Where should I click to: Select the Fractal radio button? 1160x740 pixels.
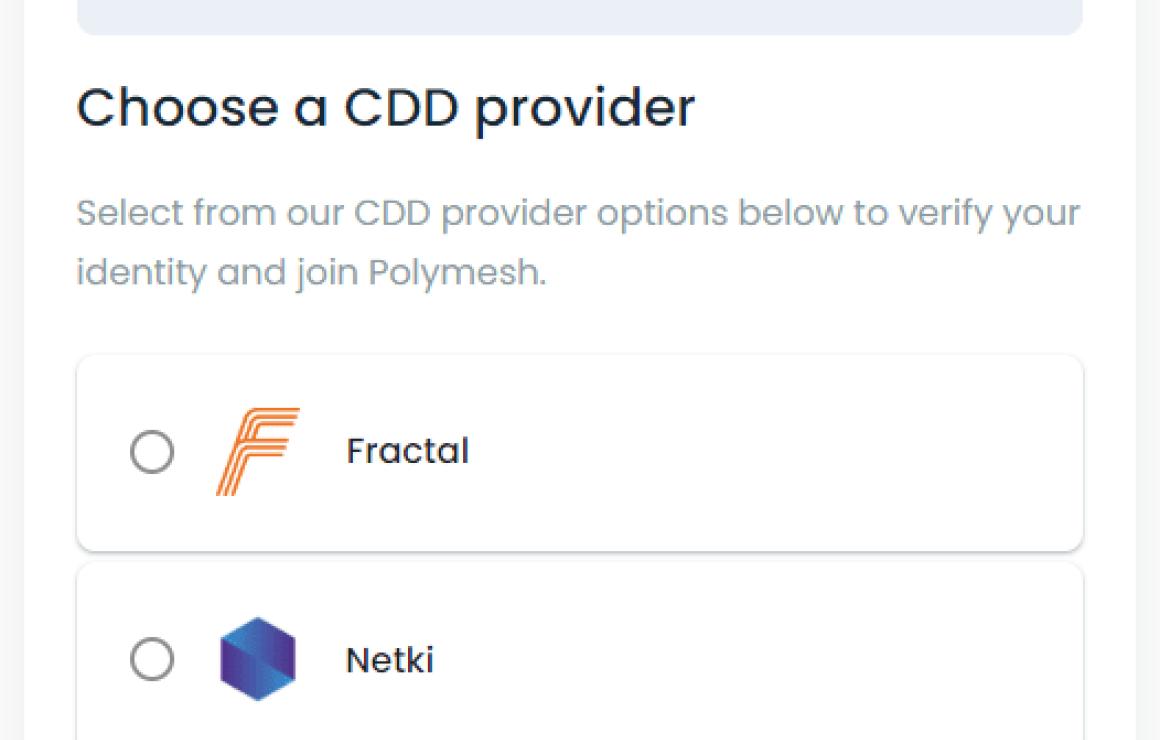tap(152, 451)
